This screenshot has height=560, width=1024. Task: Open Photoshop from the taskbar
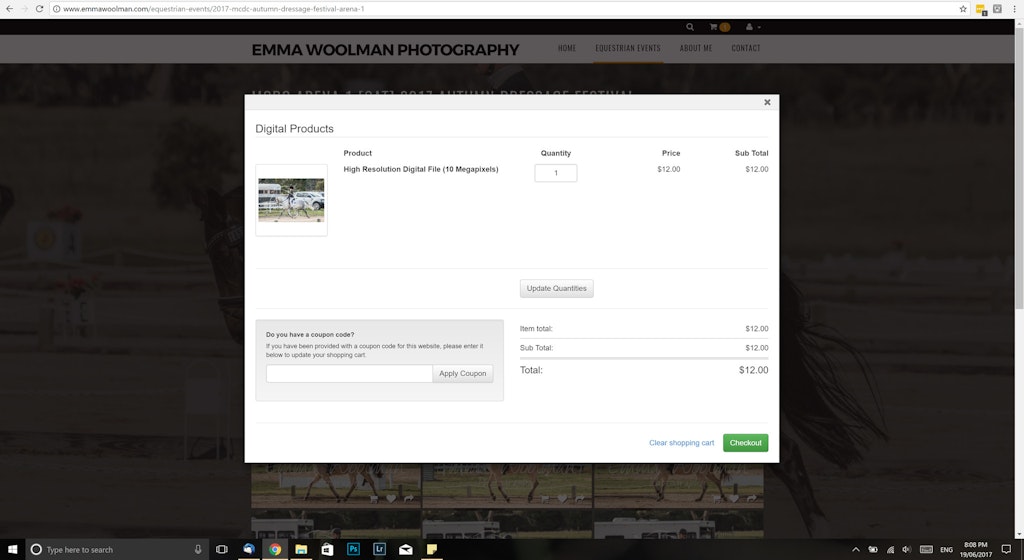pos(353,550)
